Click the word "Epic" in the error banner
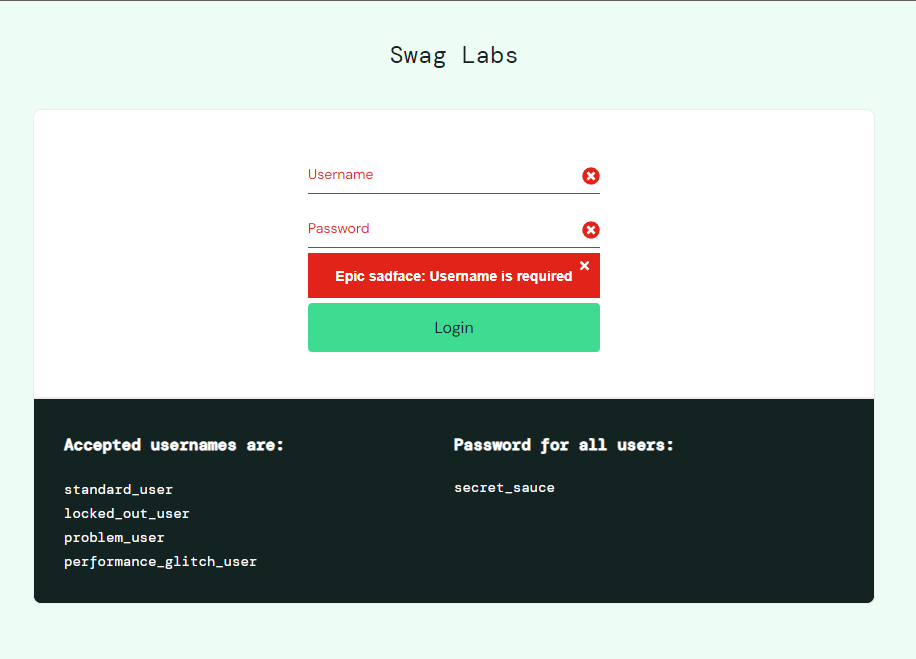This screenshot has height=659, width=916. point(350,276)
